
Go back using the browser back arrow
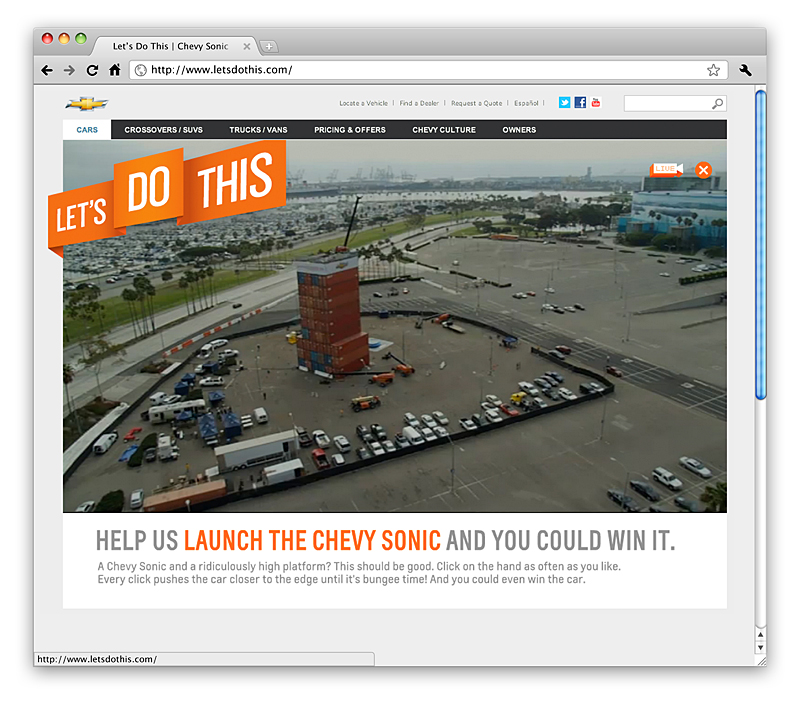click(47, 70)
